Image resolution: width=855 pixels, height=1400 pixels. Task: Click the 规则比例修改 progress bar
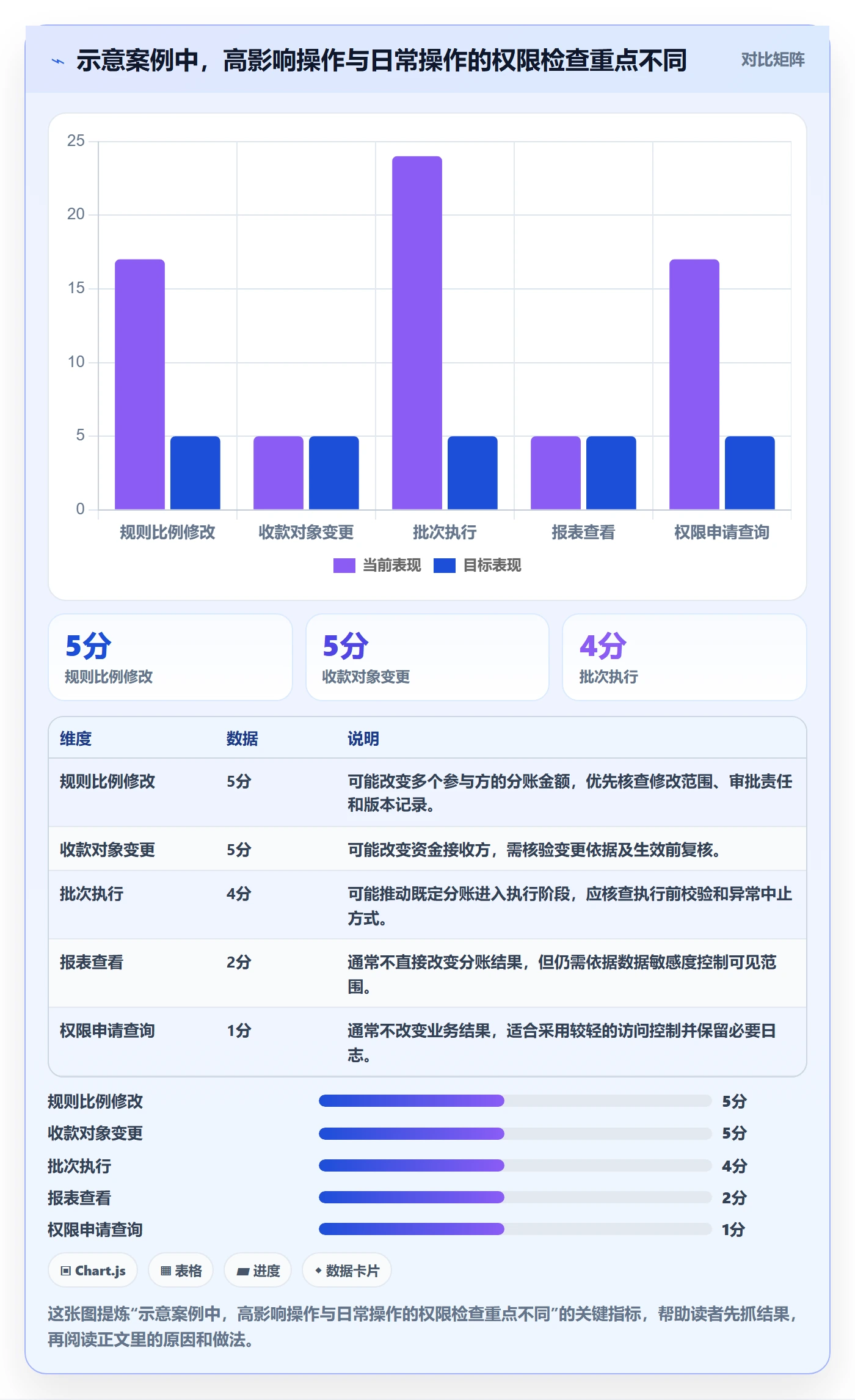click(515, 1101)
